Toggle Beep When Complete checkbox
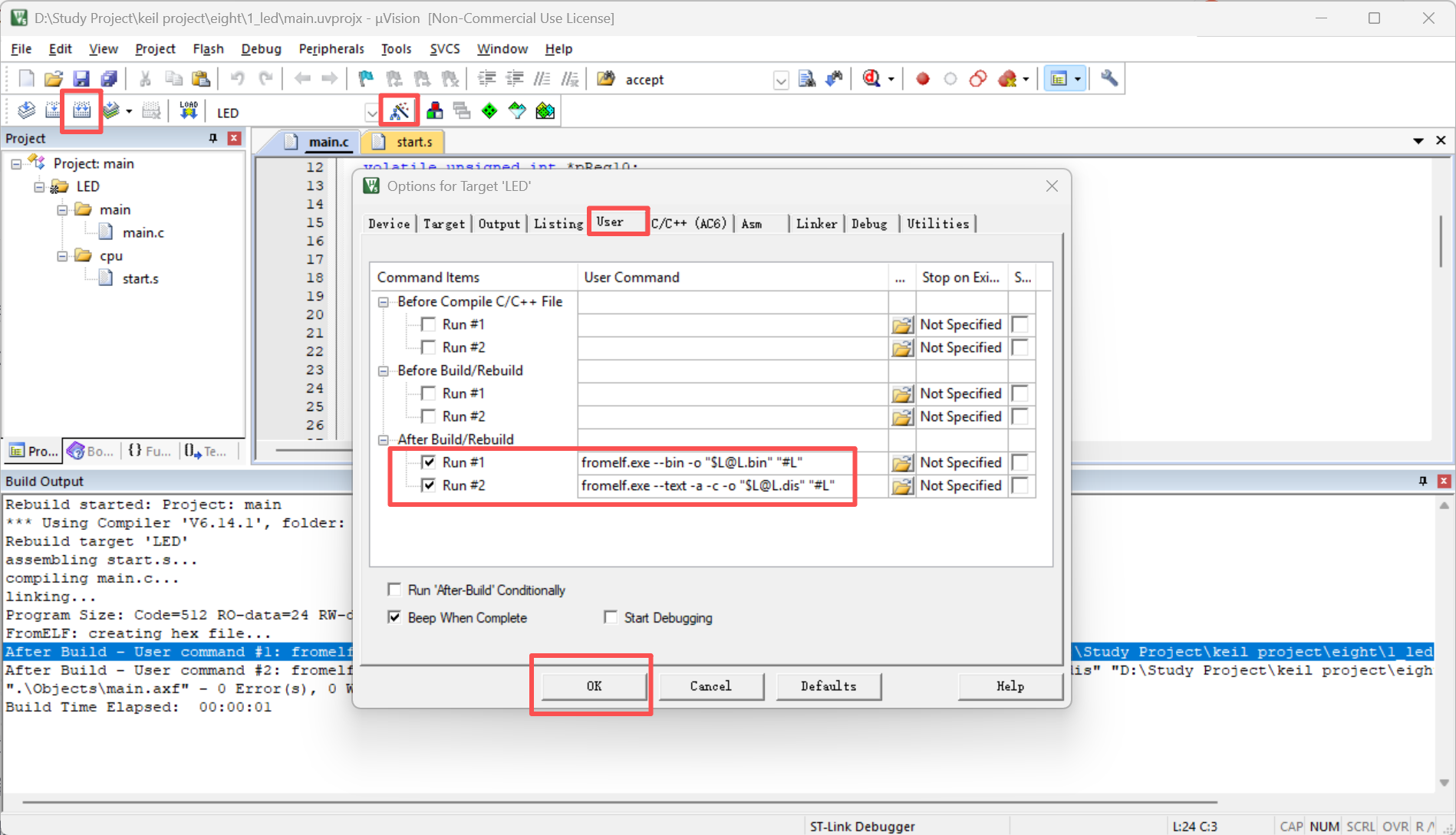This screenshot has height=835, width=1456. tap(394, 617)
